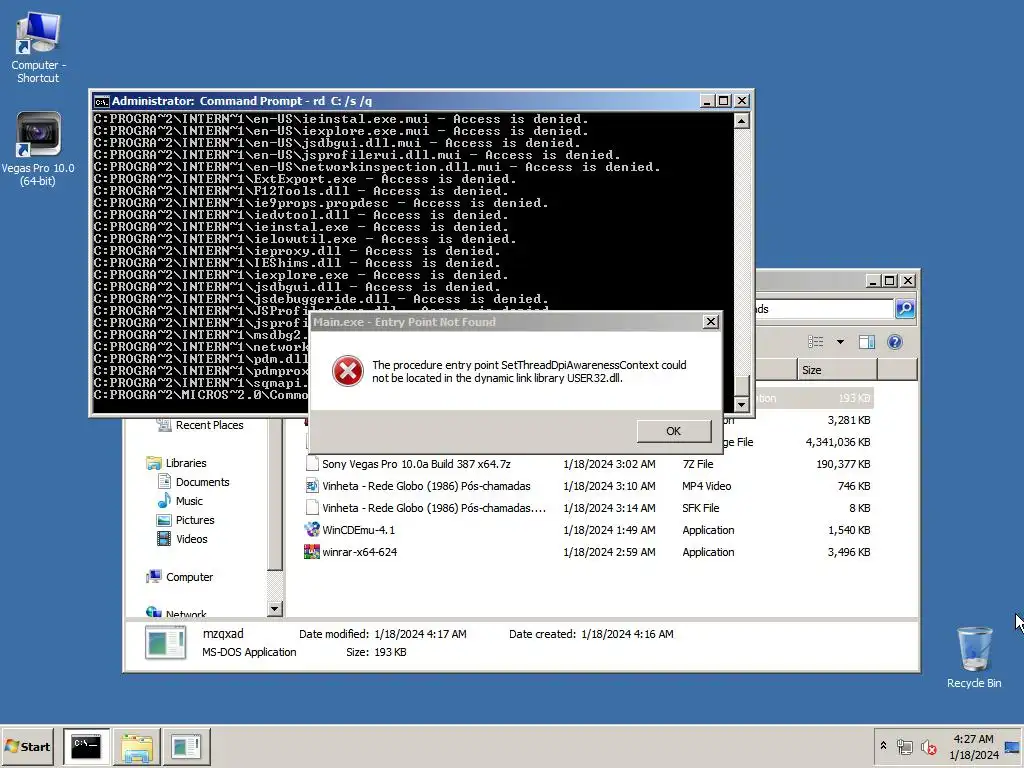The height and width of the screenshot is (768, 1024).
Task: Click Command Prompt scroll down arrow
Action: pyautogui.click(x=741, y=404)
